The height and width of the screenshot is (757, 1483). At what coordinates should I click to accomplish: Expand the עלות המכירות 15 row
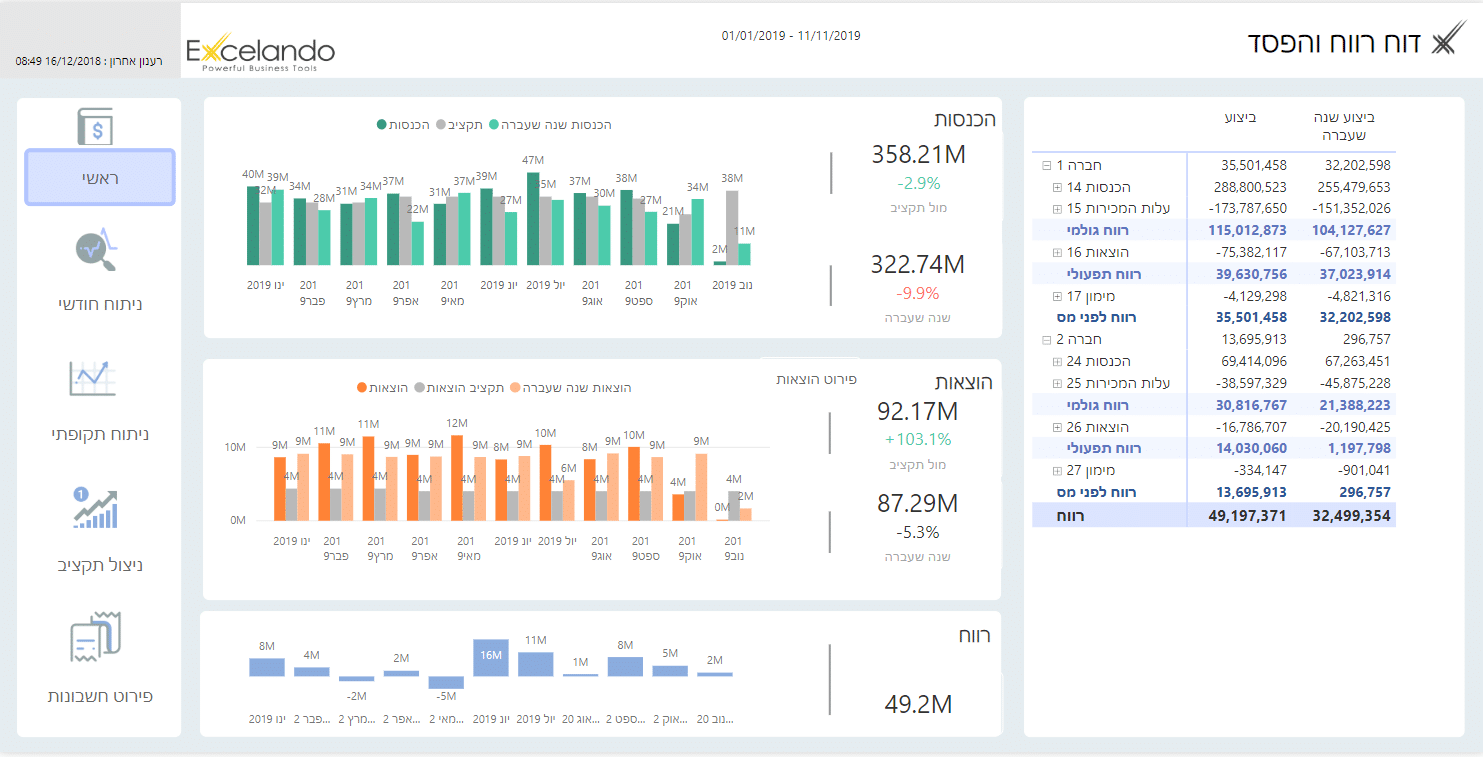(1057, 209)
